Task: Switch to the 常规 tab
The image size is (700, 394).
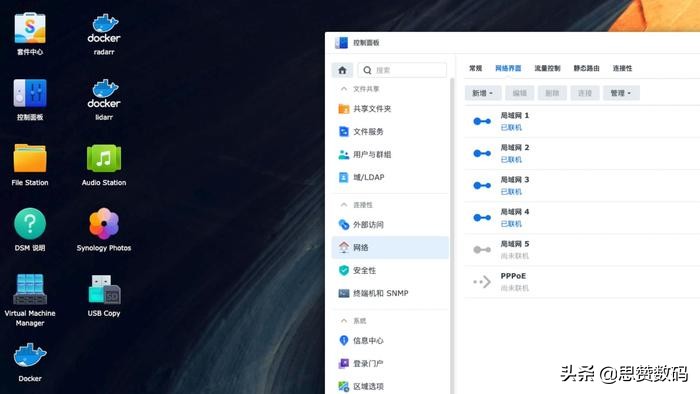Action: click(475, 68)
